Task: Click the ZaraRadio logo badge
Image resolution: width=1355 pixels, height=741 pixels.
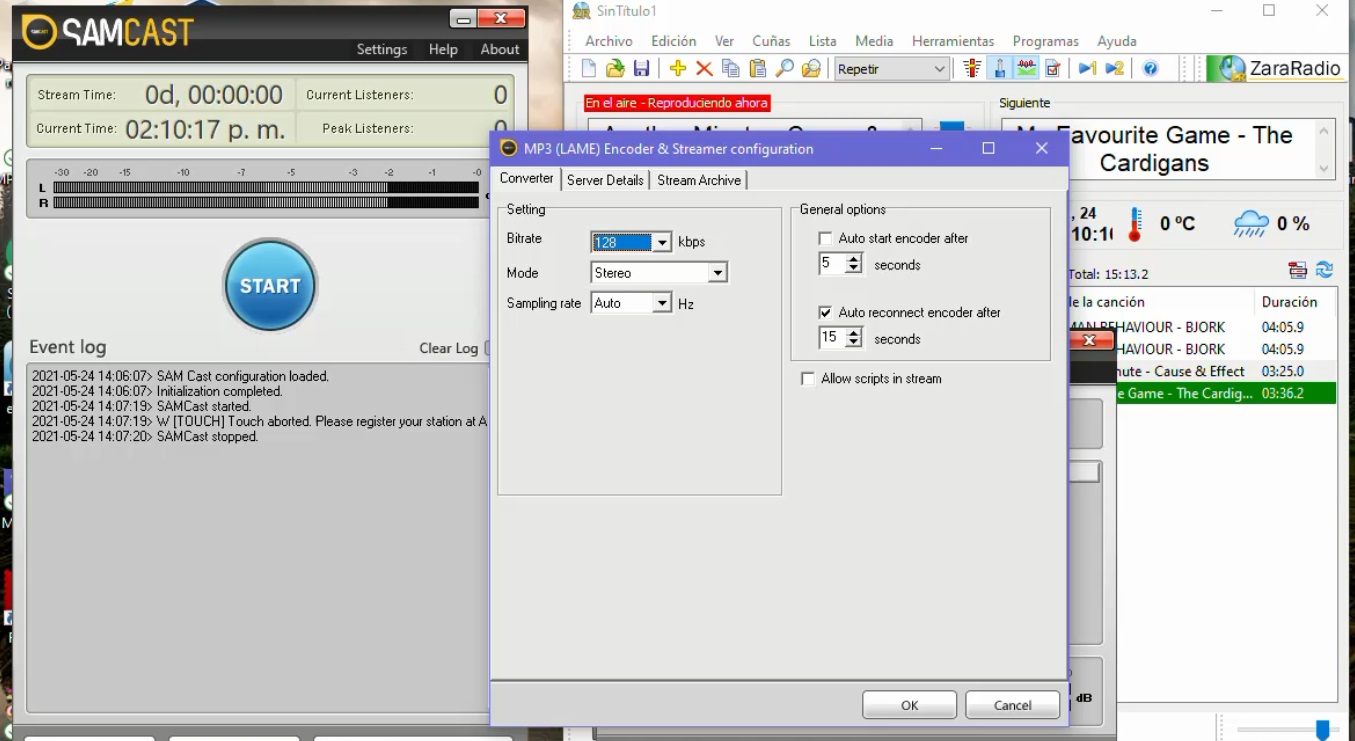Action: pos(1275,68)
